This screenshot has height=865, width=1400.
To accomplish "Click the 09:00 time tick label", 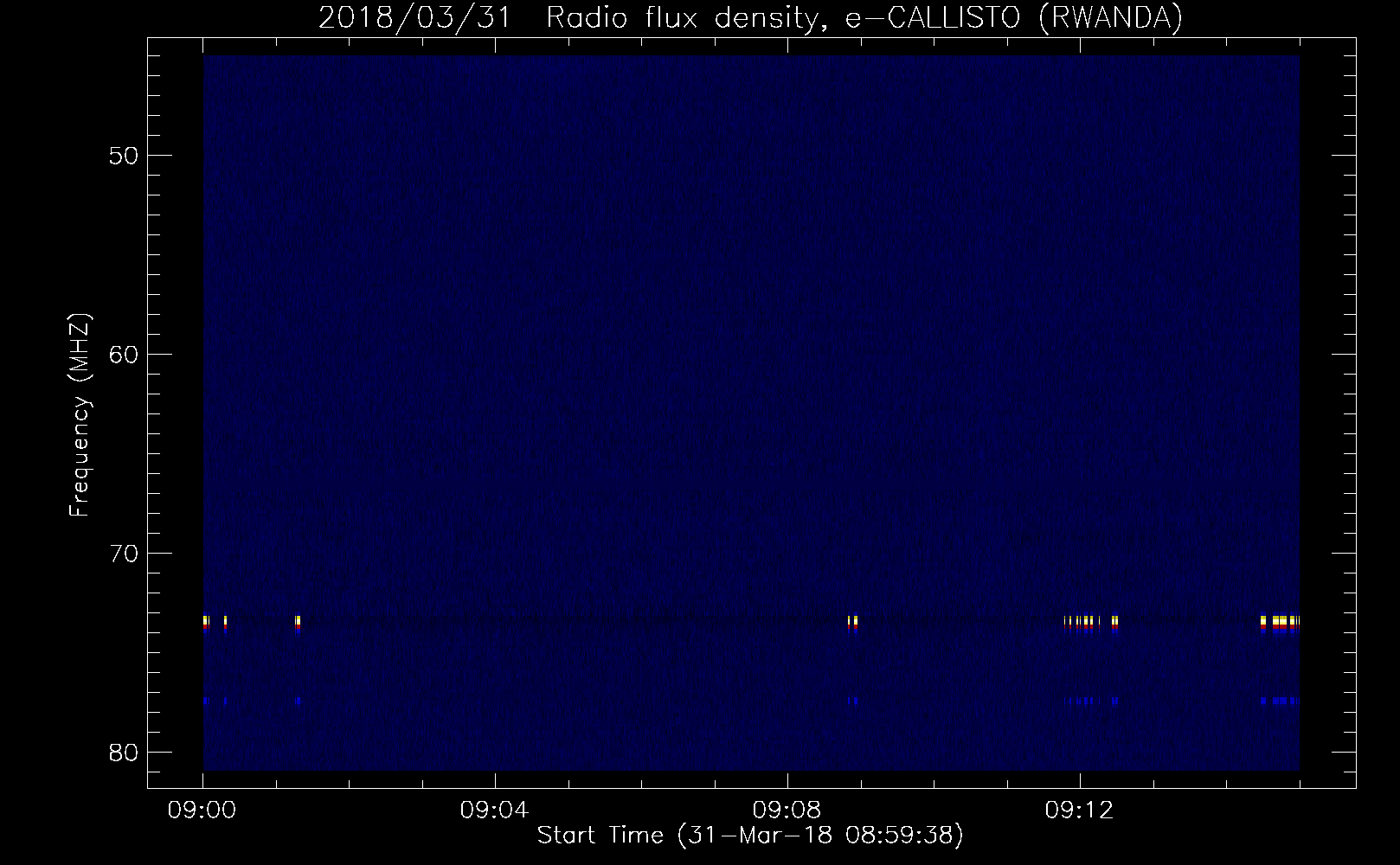I will coord(203,811).
